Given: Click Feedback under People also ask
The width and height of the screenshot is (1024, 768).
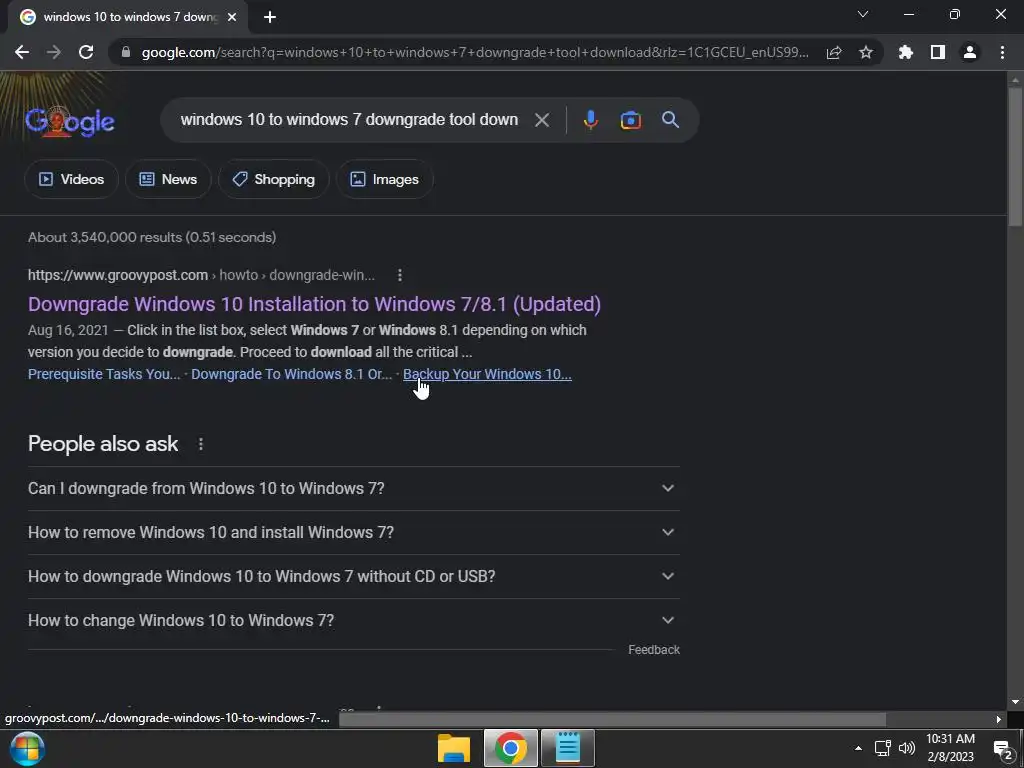Looking at the screenshot, I should (x=654, y=650).
